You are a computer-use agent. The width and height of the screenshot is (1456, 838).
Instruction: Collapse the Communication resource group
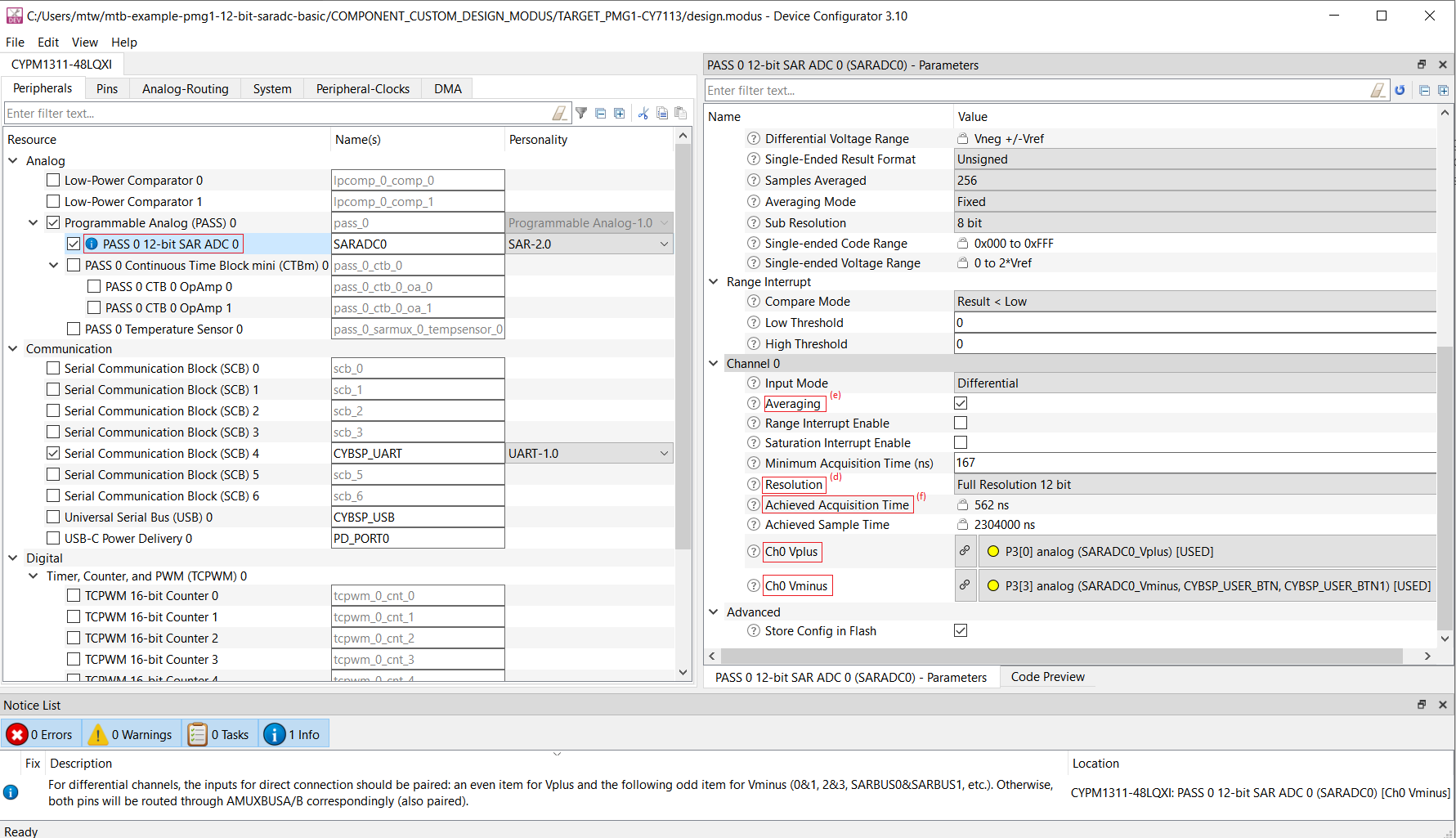click(13, 349)
